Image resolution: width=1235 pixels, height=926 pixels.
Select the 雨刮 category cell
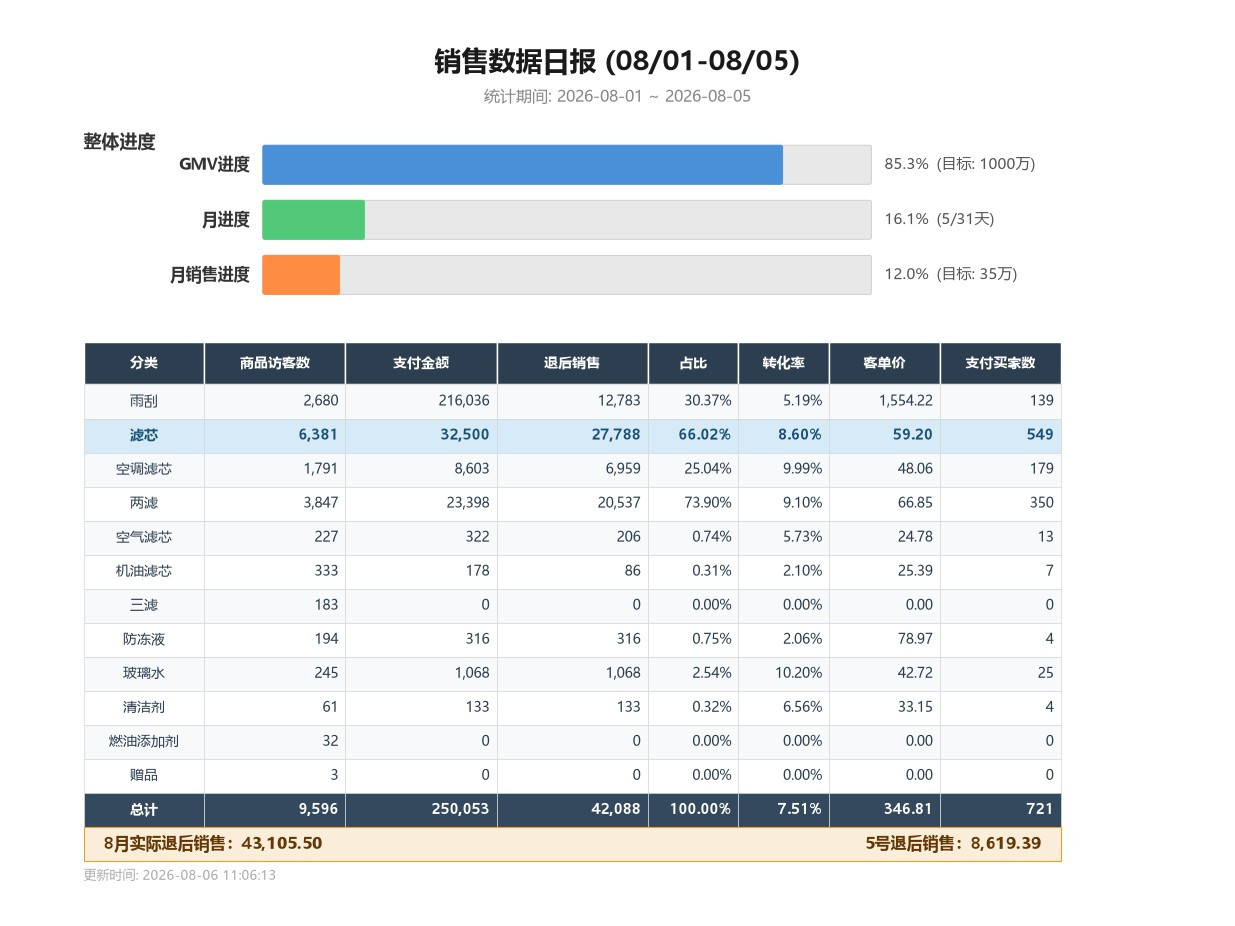(144, 401)
